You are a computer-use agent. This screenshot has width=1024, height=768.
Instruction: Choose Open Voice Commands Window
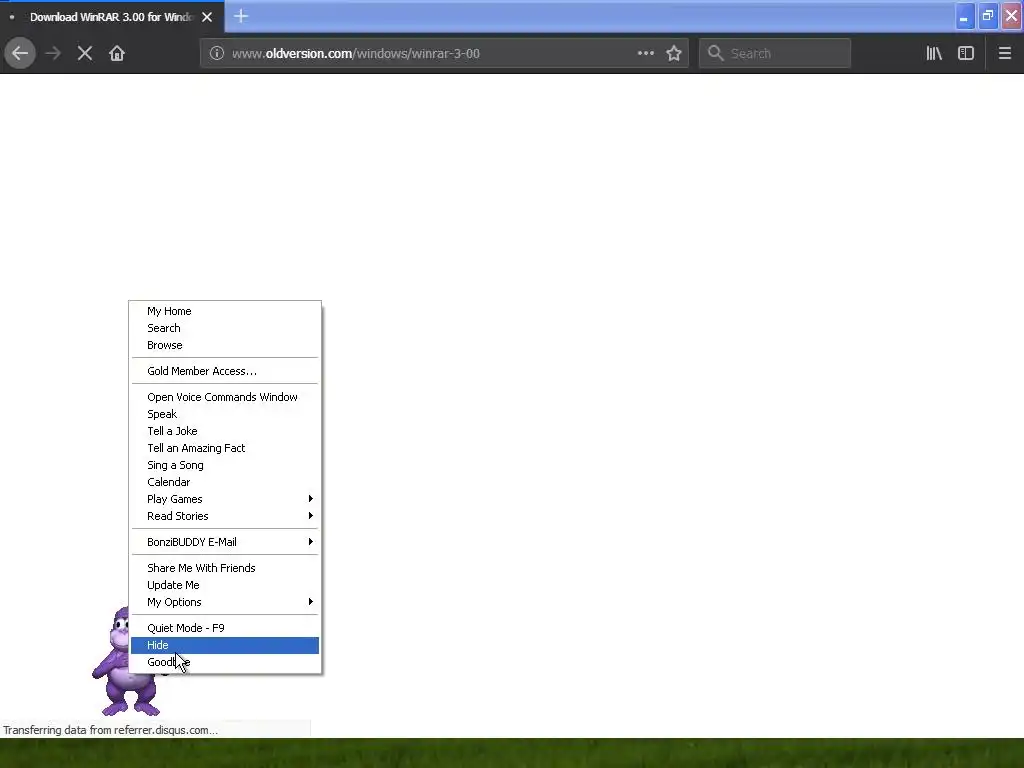[225, 397]
